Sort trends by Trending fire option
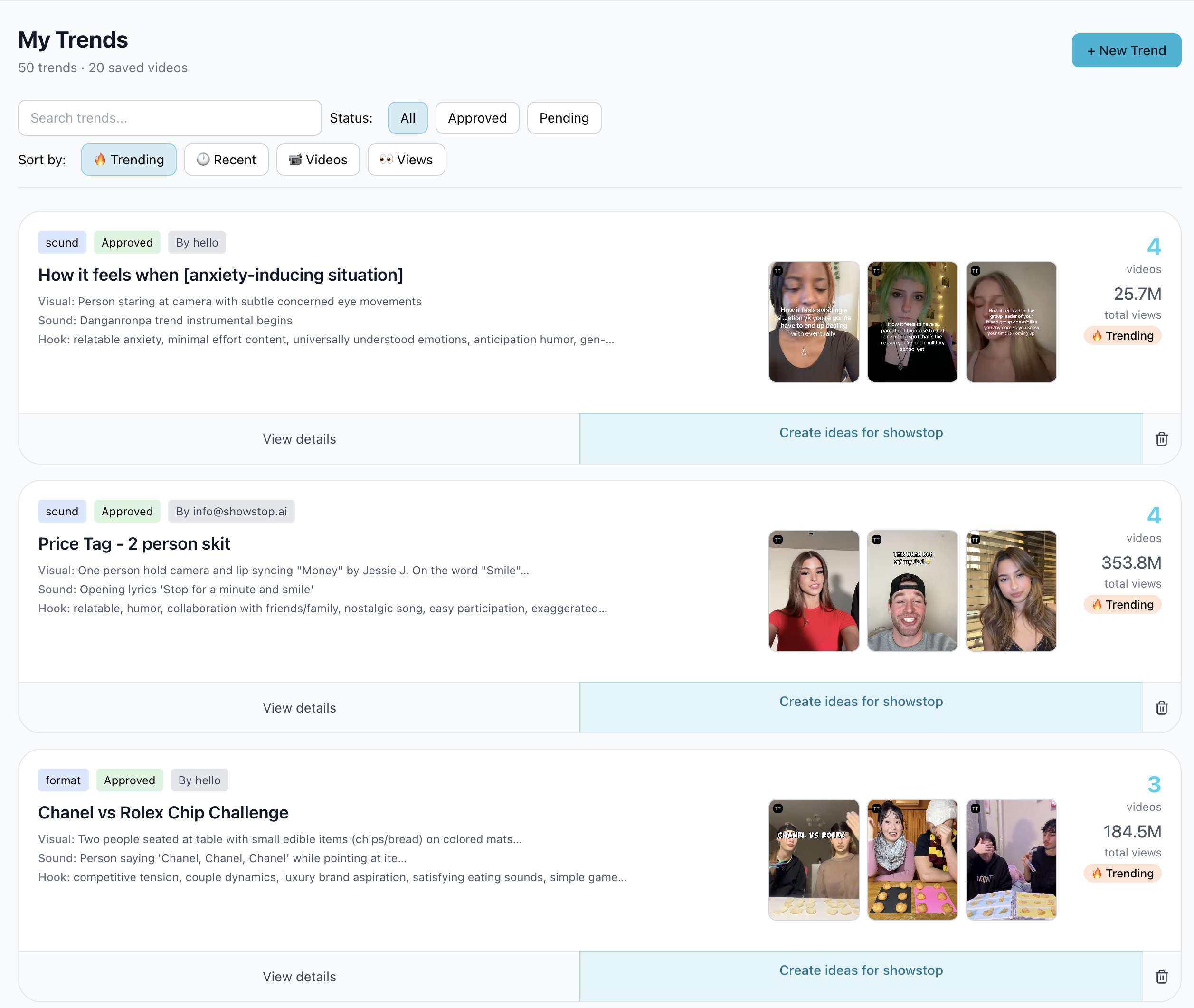1194x1008 pixels. coord(129,160)
